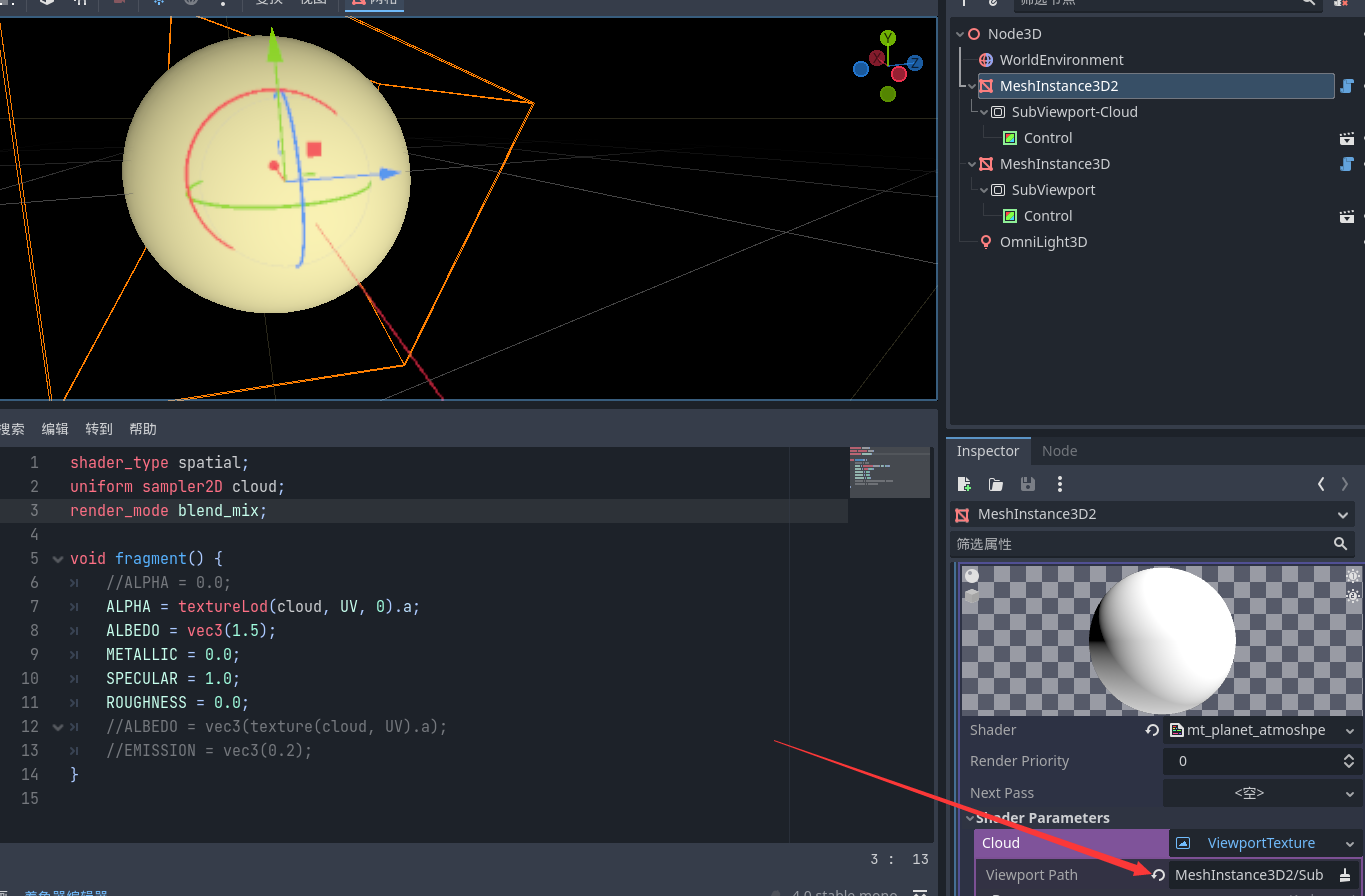
Task: Open the script attached to MeshInstance3D2
Action: click(1346, 85)
